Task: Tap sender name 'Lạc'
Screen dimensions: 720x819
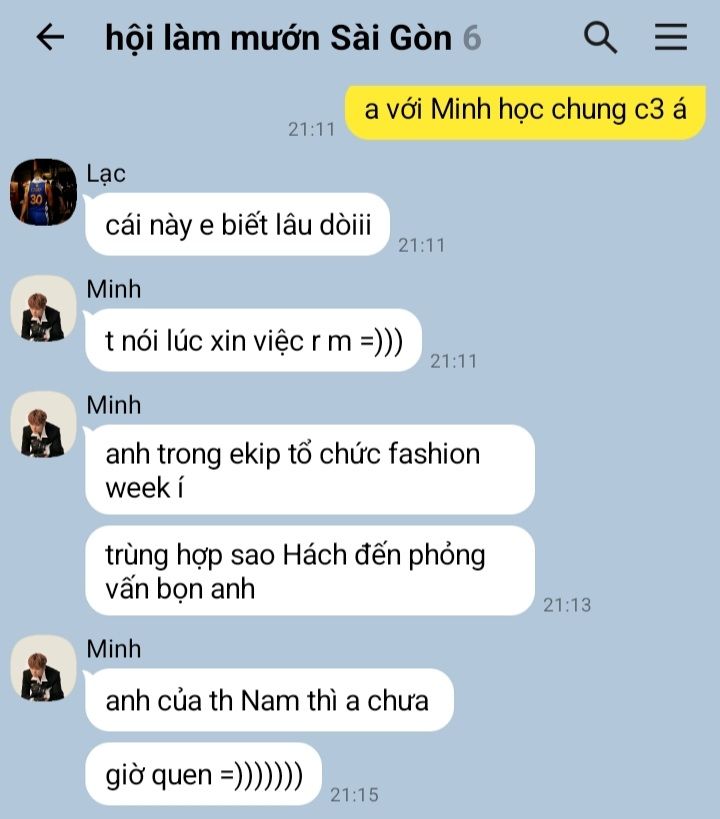Action: [106, 174]
